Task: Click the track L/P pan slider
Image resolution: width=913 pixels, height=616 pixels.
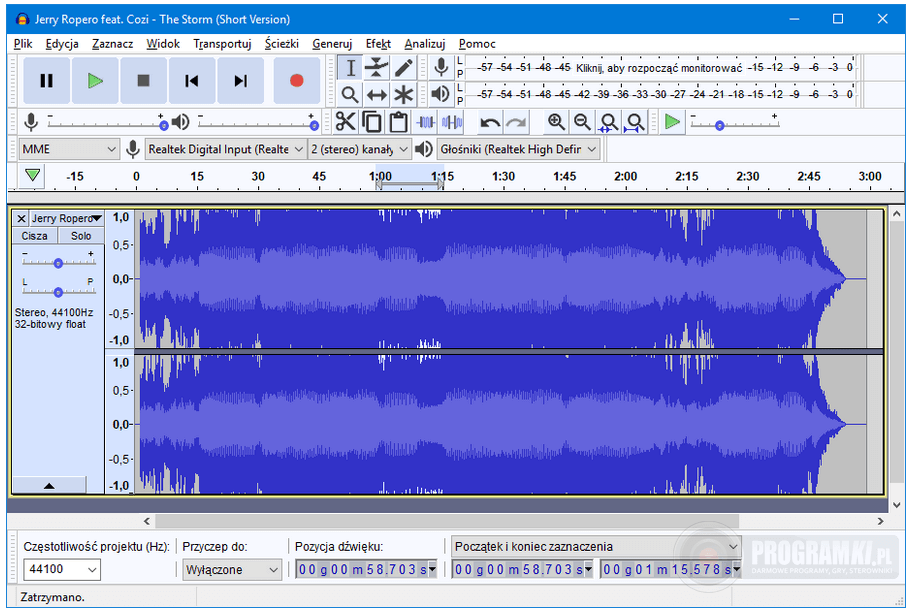Action: (58, 289)
